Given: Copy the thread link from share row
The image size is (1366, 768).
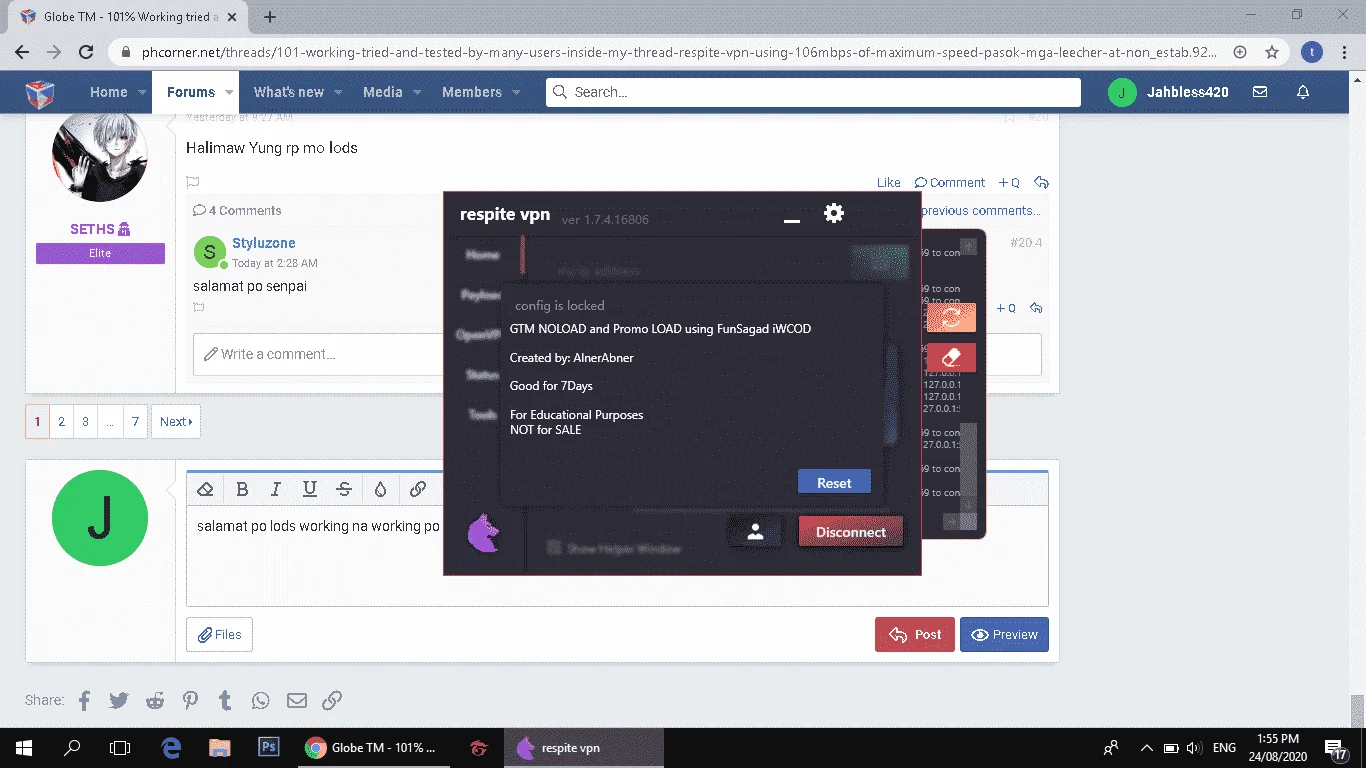Looking at the screenshot, I should click(332, 700).
